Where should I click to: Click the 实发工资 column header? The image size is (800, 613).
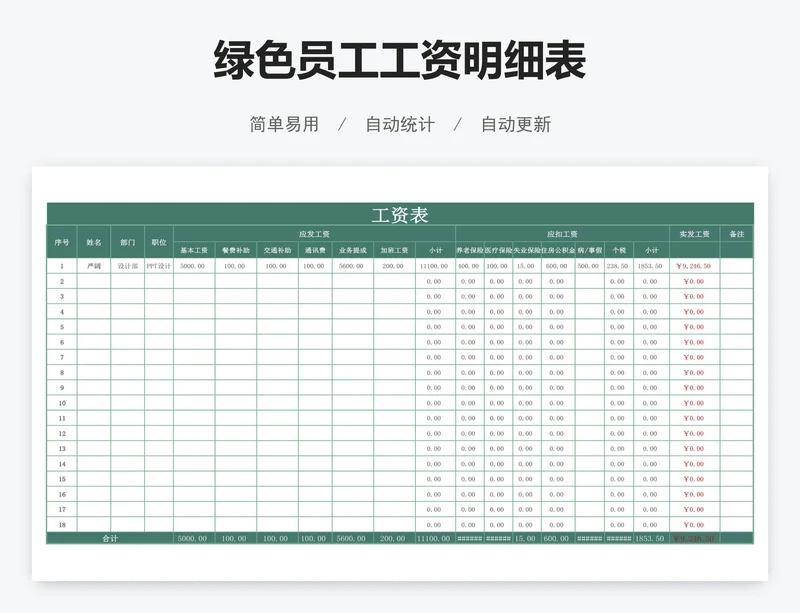tap(694, 234)
